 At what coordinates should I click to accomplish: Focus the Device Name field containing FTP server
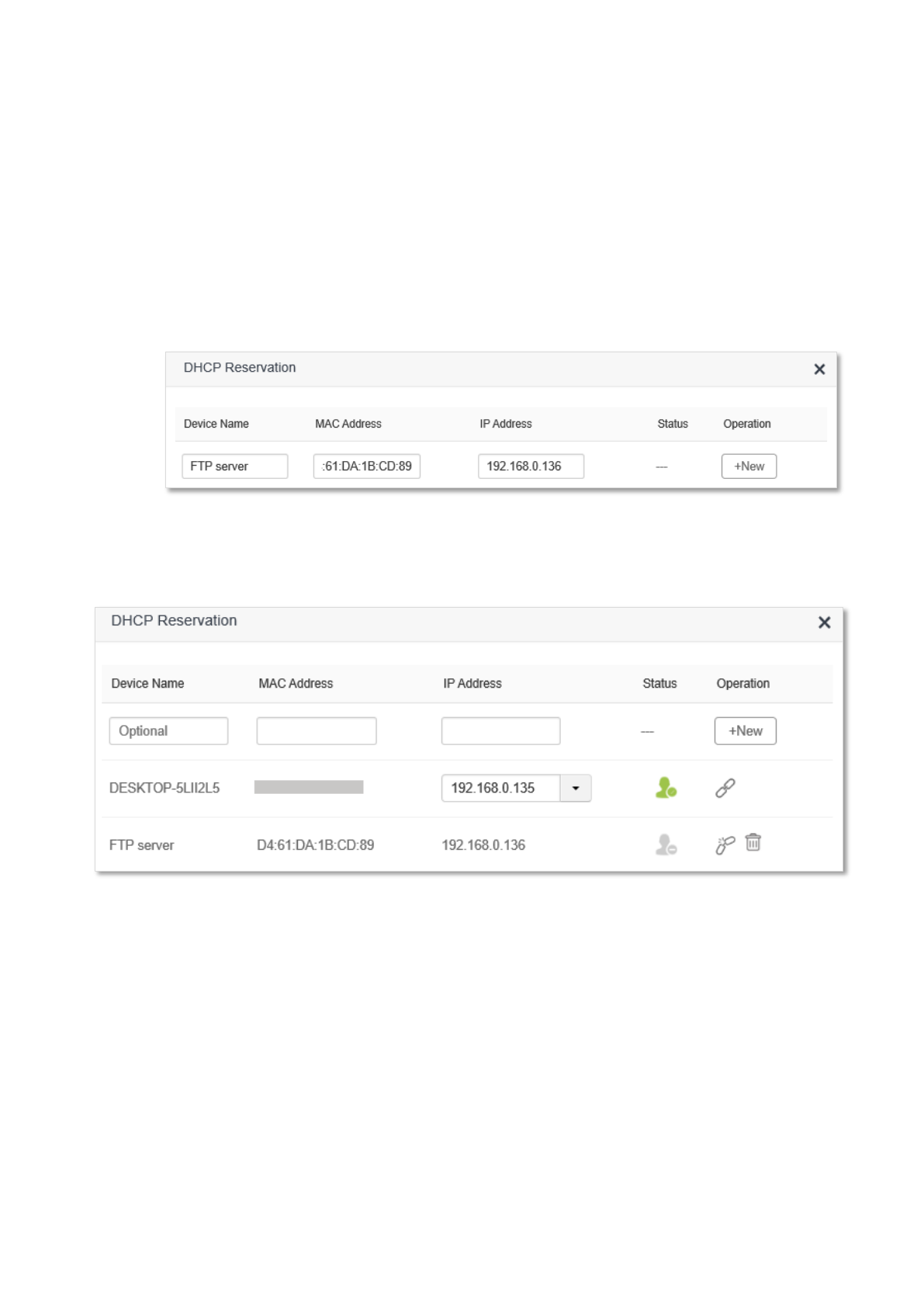pyautogui.click(x=234, y=466)
